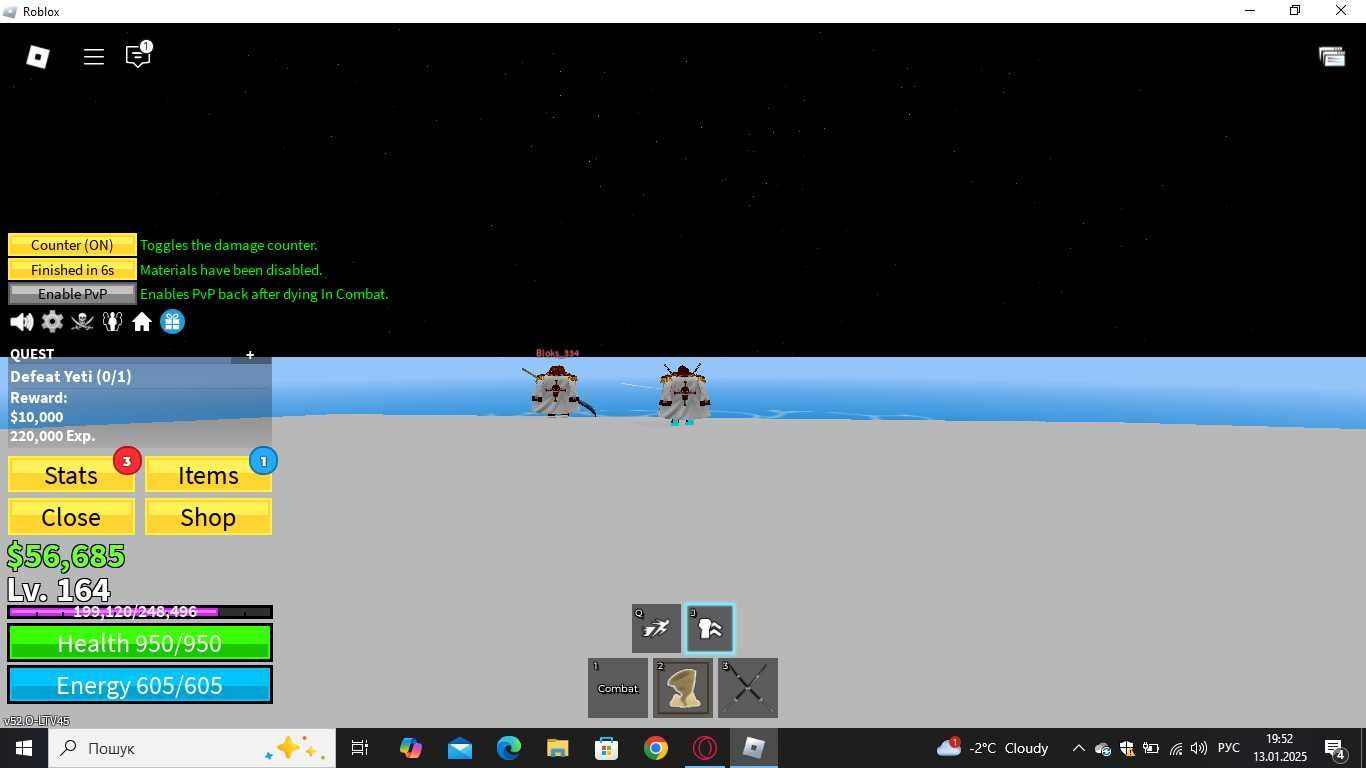Click the Lv. 164 level text
The height and width of the screenshot is (768, 1366).
point(59,589)
